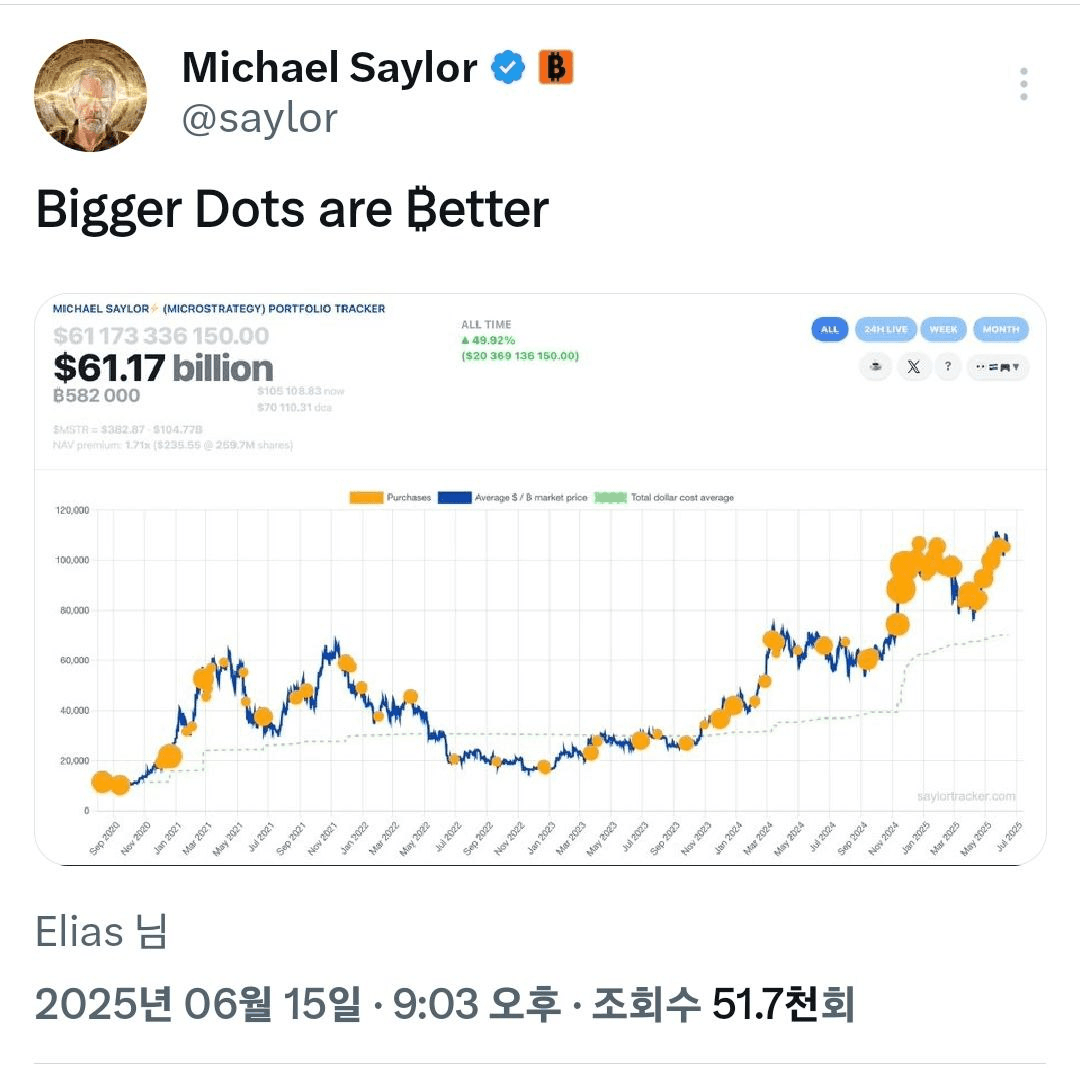Toggle the orange Purchases legend swatch
The image size is (1080, 1068).
366,497
